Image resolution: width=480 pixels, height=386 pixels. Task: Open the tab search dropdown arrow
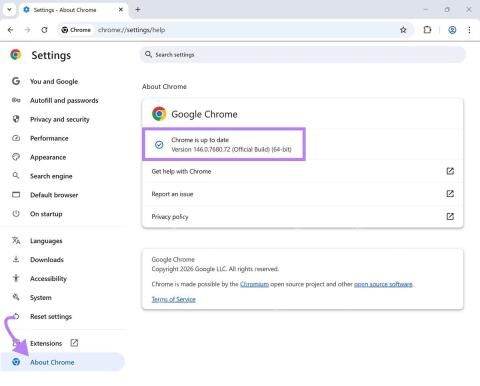[x=9, y=10]
